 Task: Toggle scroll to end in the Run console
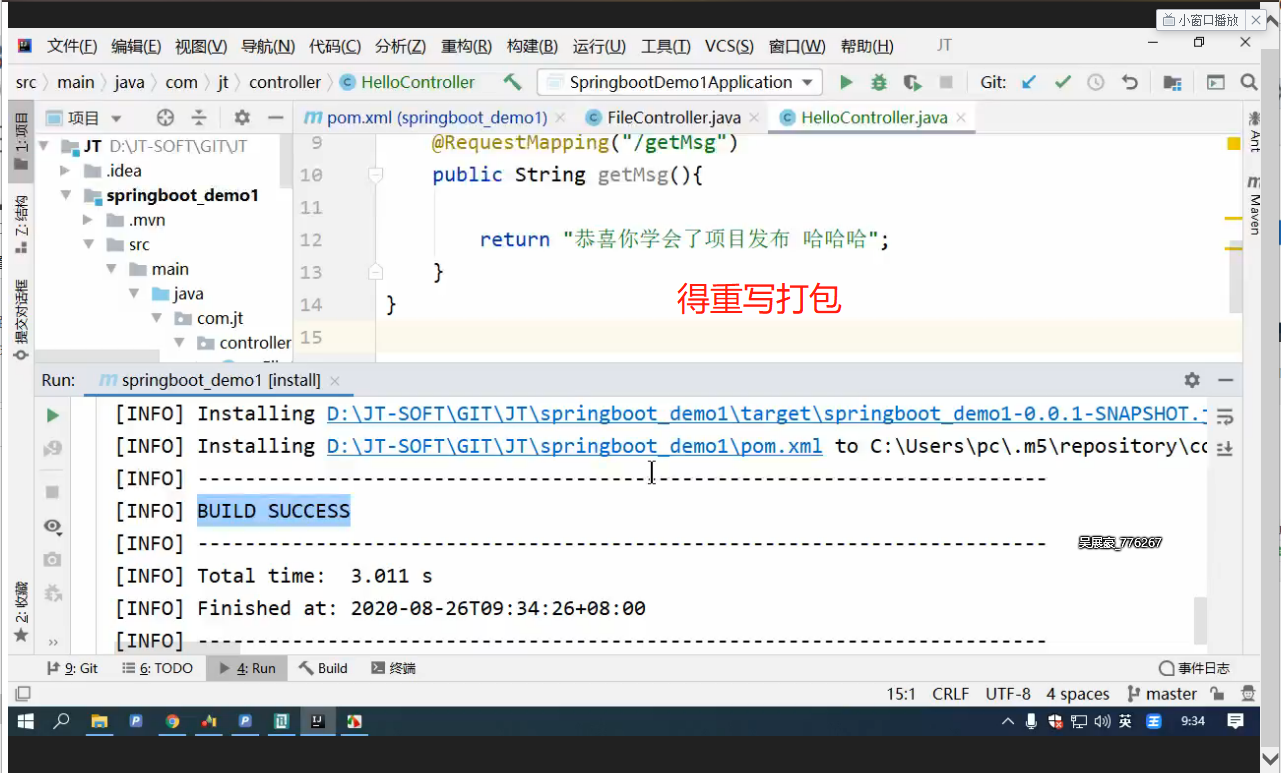pos(1225,447)
